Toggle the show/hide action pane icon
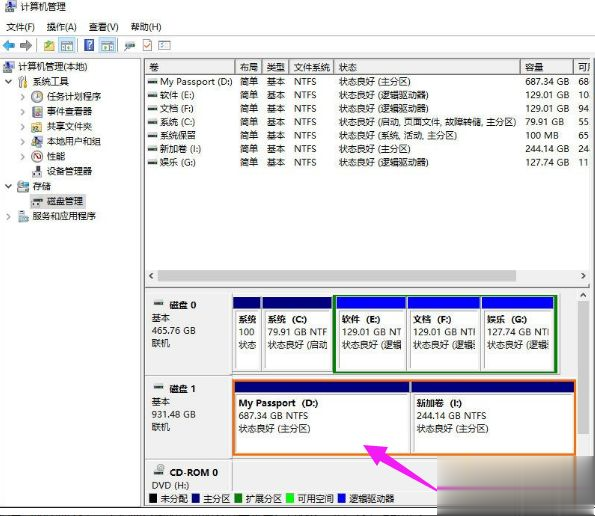The width and height of the screenshot is (595, 516). (x=107, y=46)
